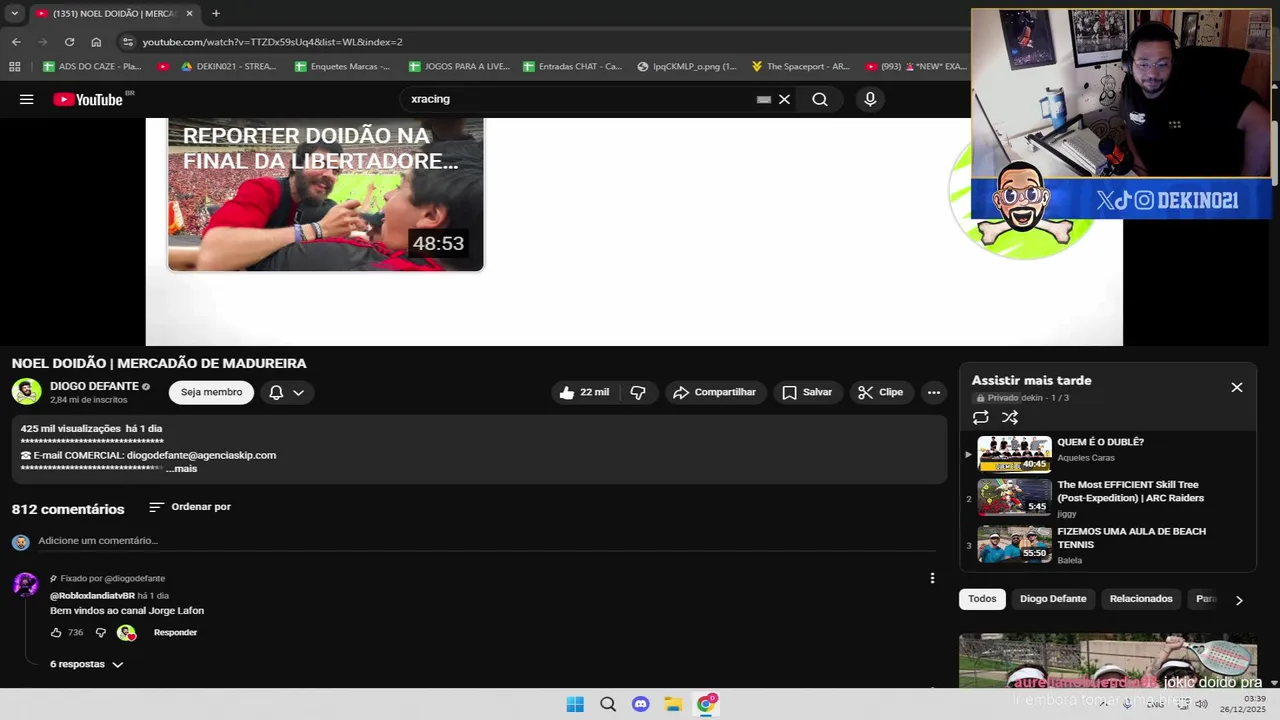The image size is (1280, 720).
Task: Open File Explorer from the taskbar
Action: [x=673, y=704]
